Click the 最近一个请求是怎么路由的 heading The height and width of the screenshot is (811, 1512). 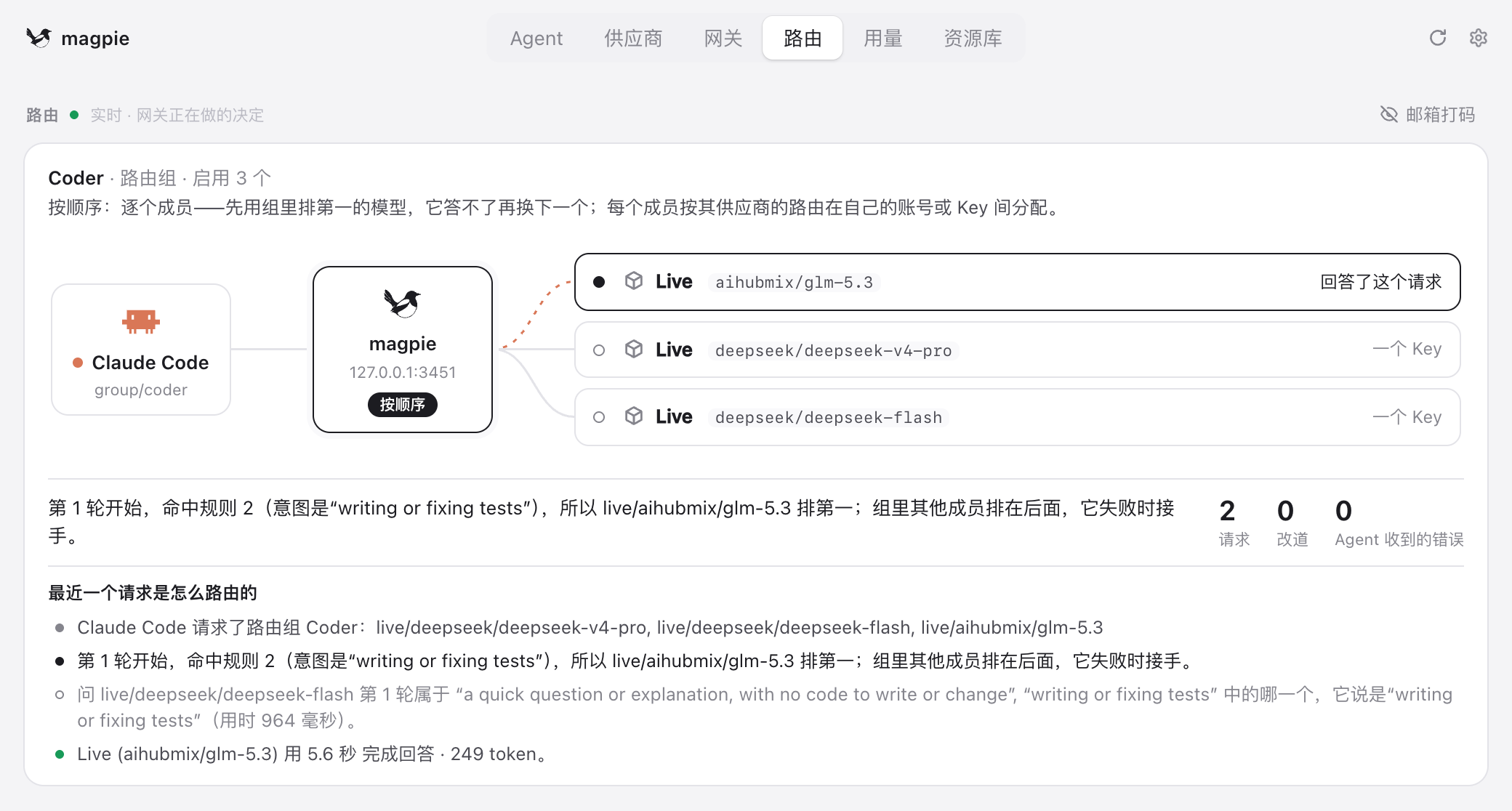(x=153, y=593)
